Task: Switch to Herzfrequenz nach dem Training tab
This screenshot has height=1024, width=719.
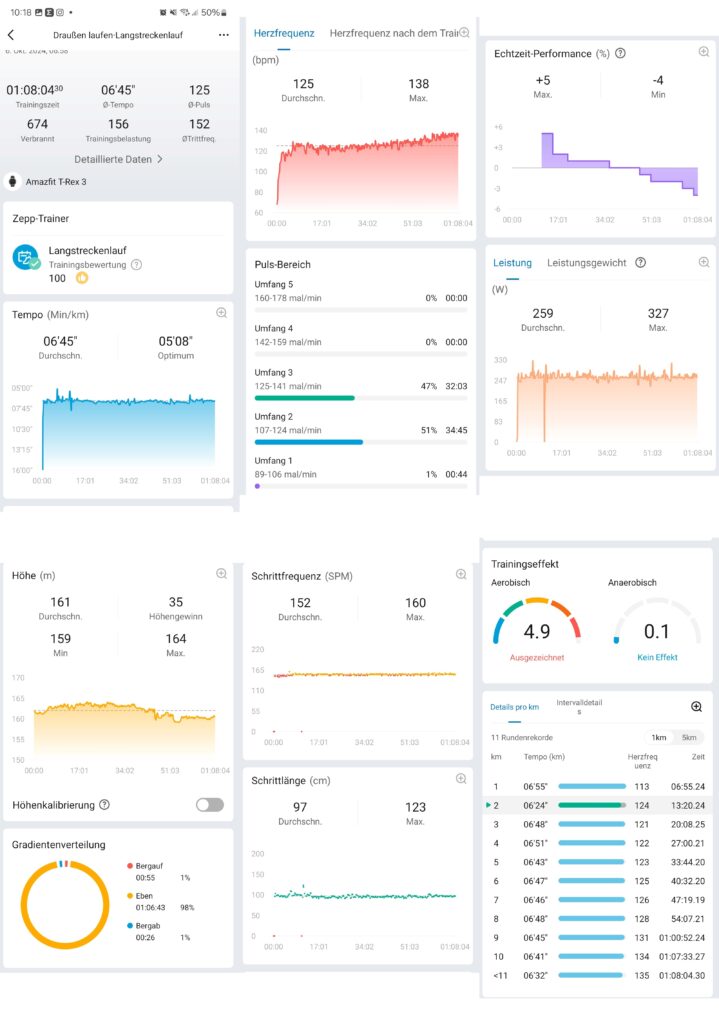Action: point(393,33)
